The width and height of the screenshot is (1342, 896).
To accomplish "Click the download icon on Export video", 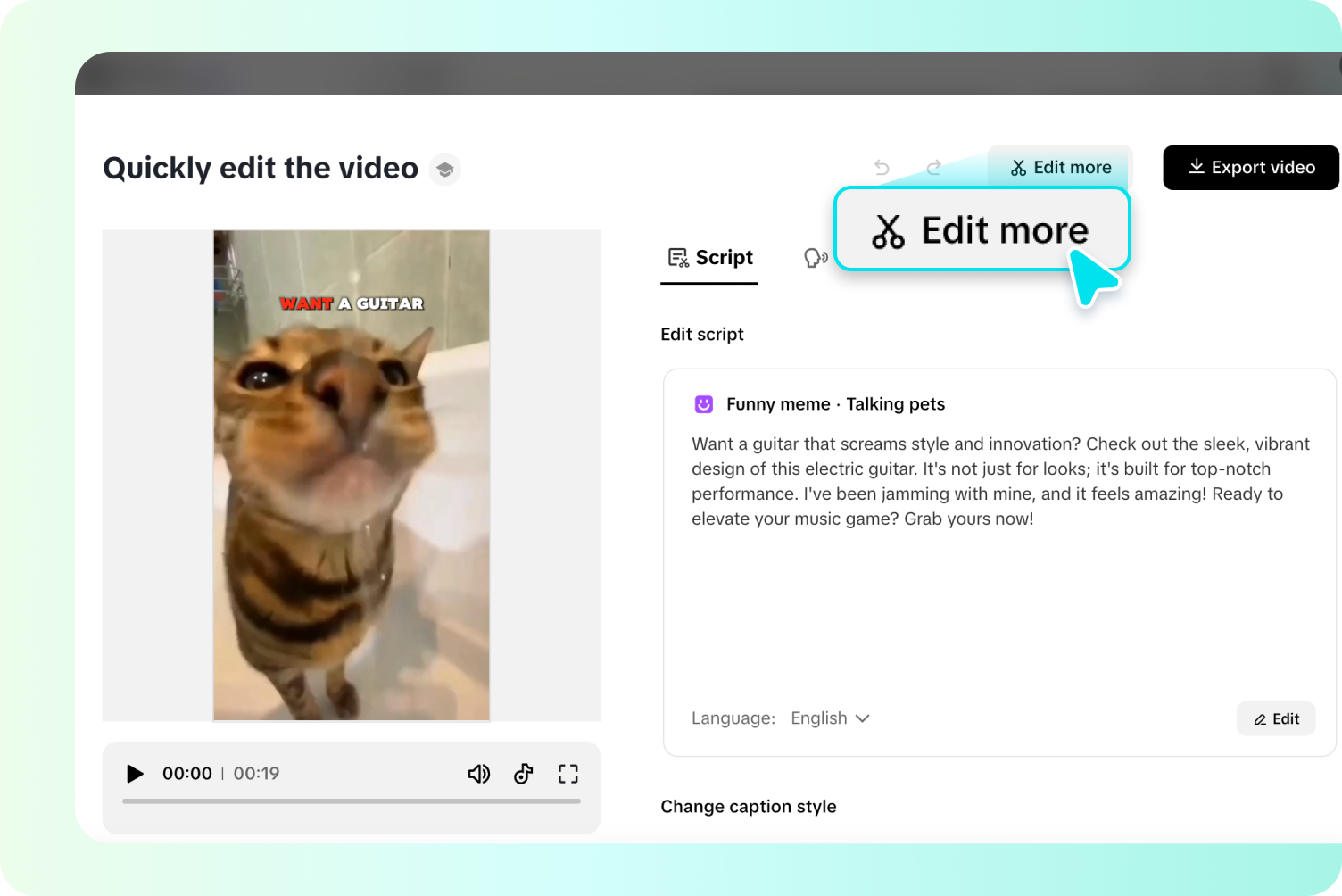I will pos(1196,167).
